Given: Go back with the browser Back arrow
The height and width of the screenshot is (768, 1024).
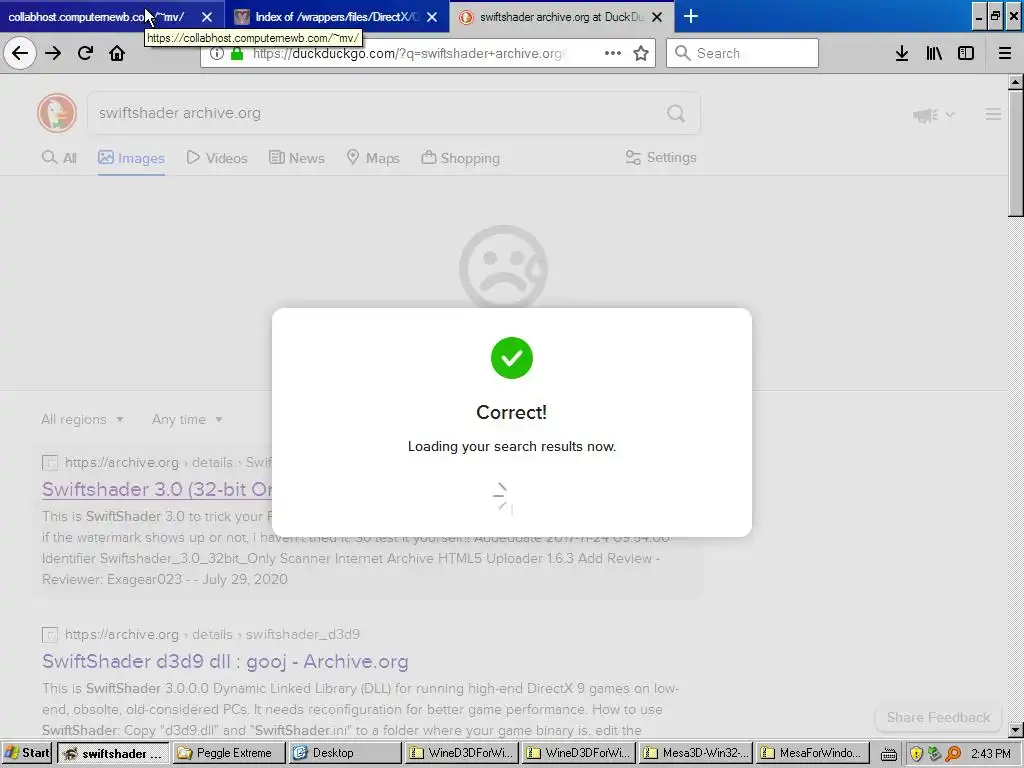Looking at the screenshot, I should point(20,53).
